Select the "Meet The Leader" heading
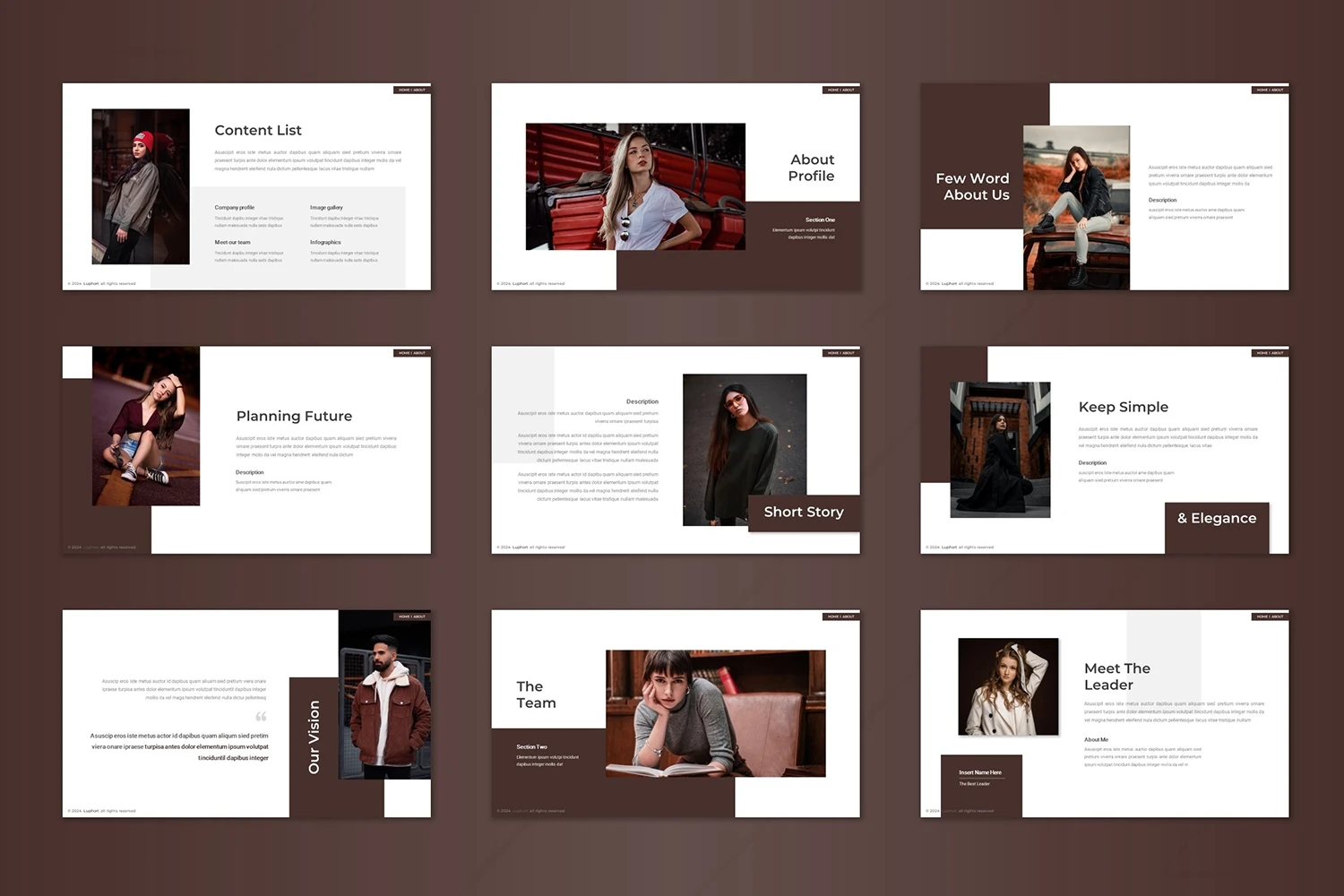 tap(1117, 676)
